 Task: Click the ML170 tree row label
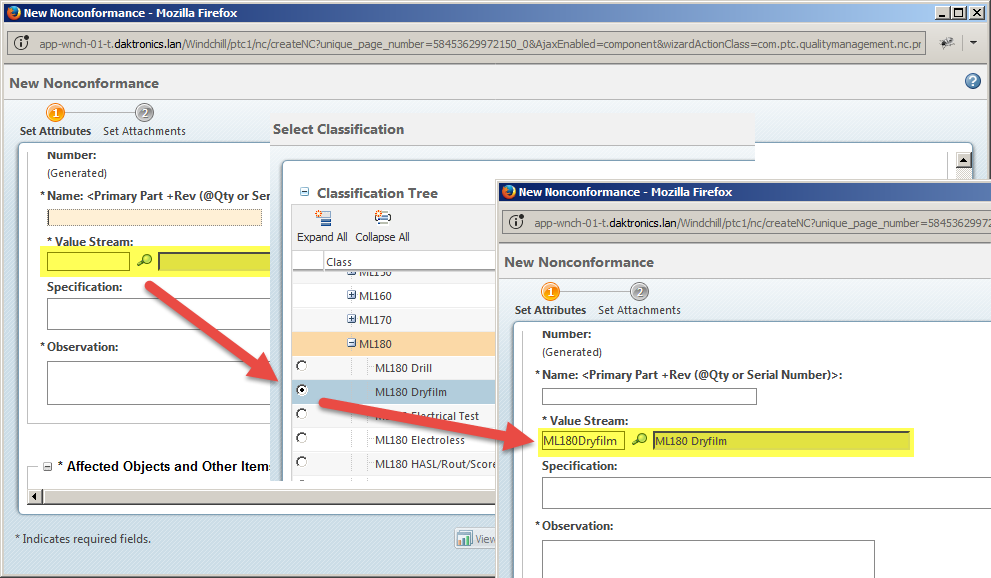coord(375,320)
